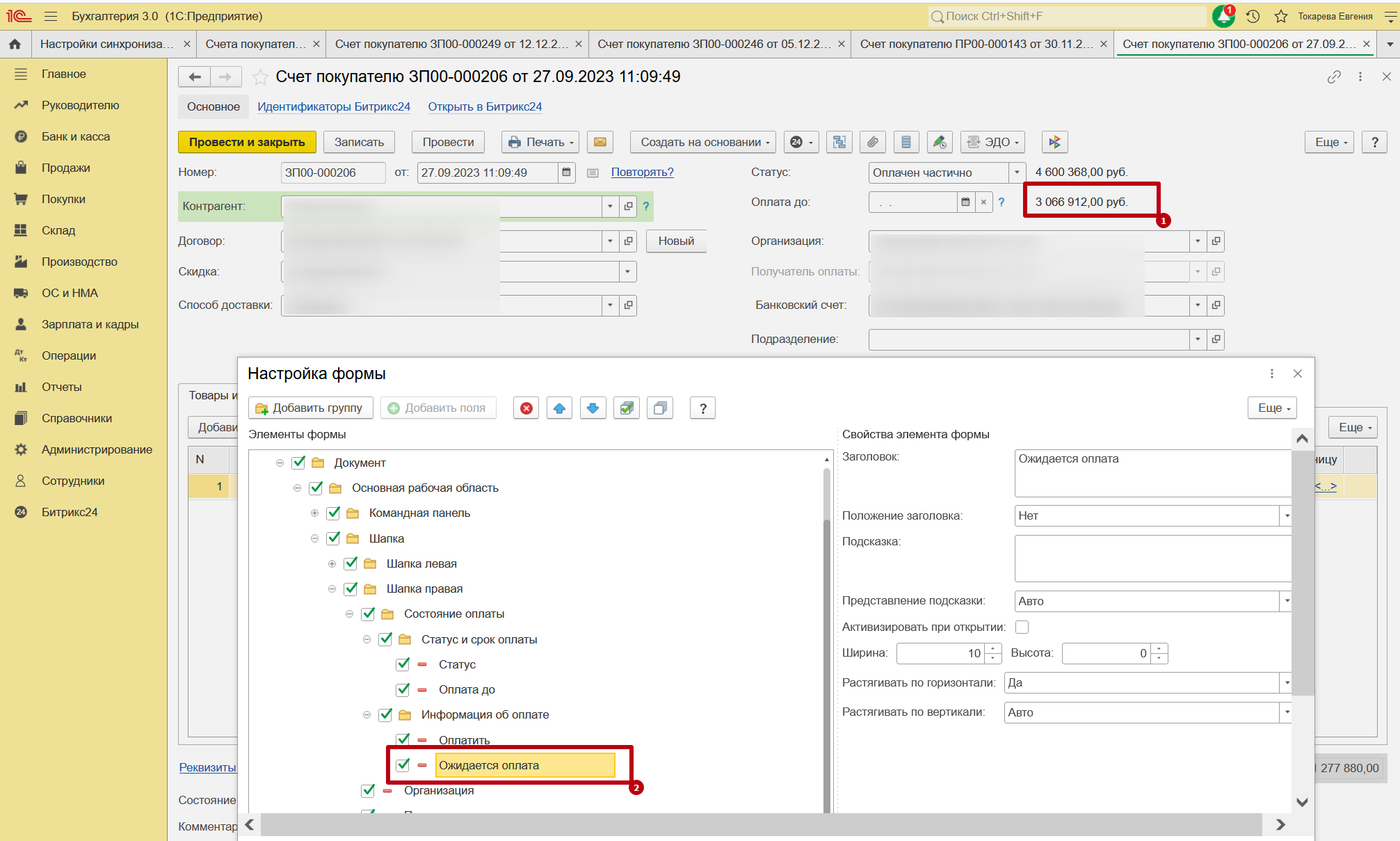Move element down with blue arrow

pyautogui.click(x=593, y=408)
